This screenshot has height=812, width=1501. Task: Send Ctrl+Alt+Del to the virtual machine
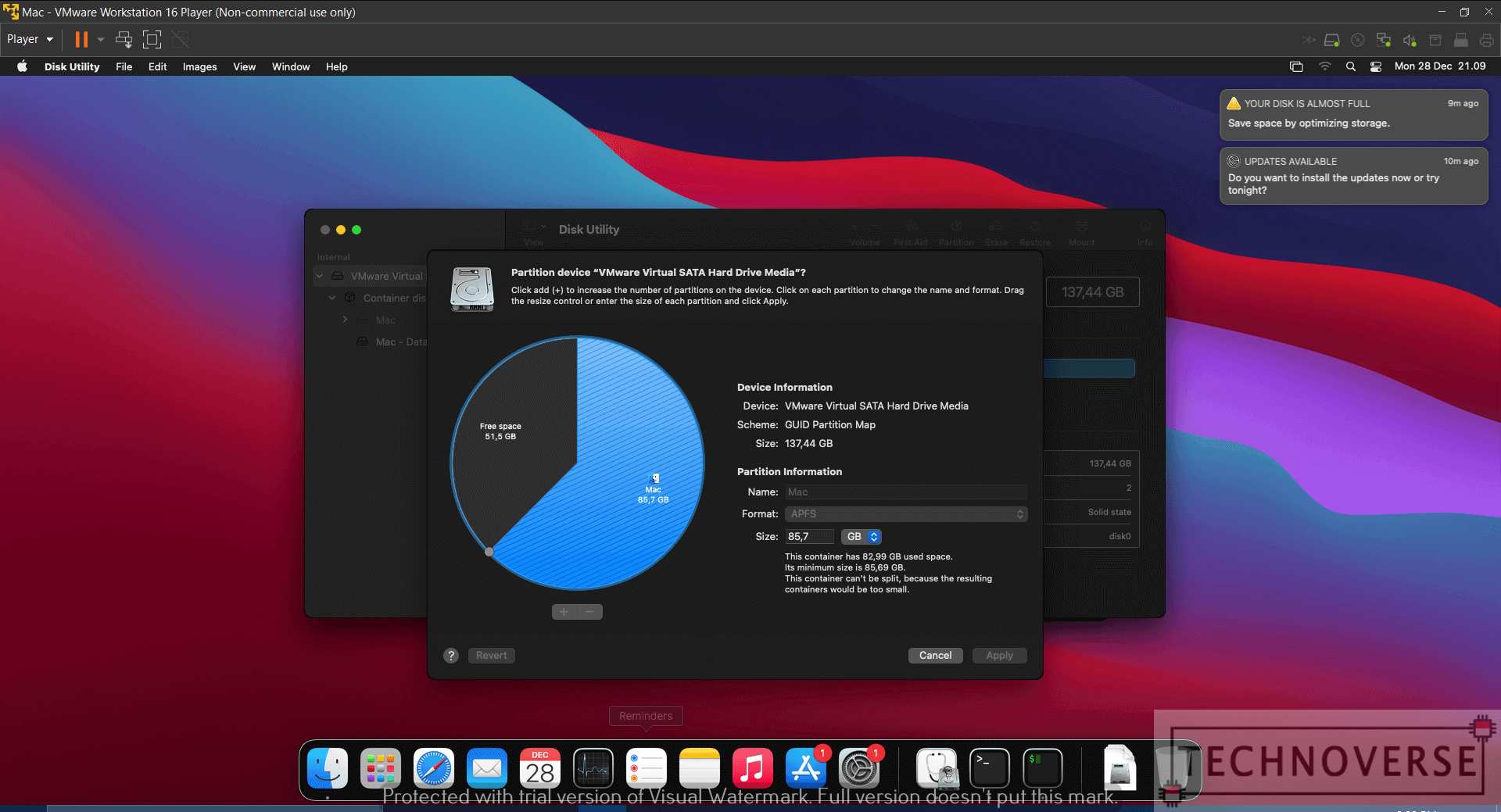tap(124, 39)
